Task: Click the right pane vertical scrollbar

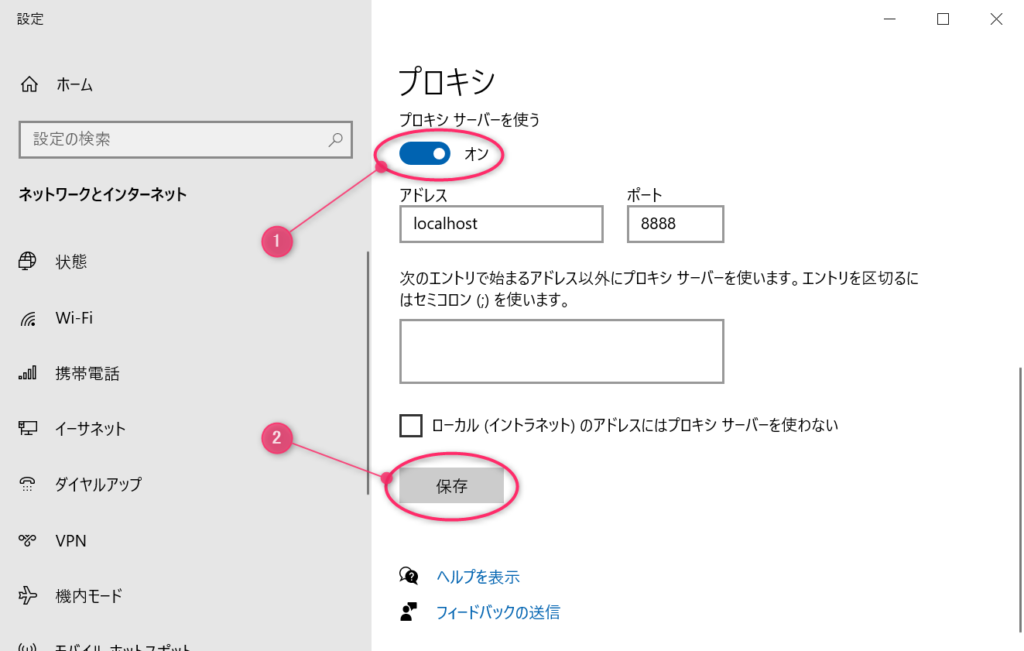Action: pyautogui.click(x=1021, y=500)
